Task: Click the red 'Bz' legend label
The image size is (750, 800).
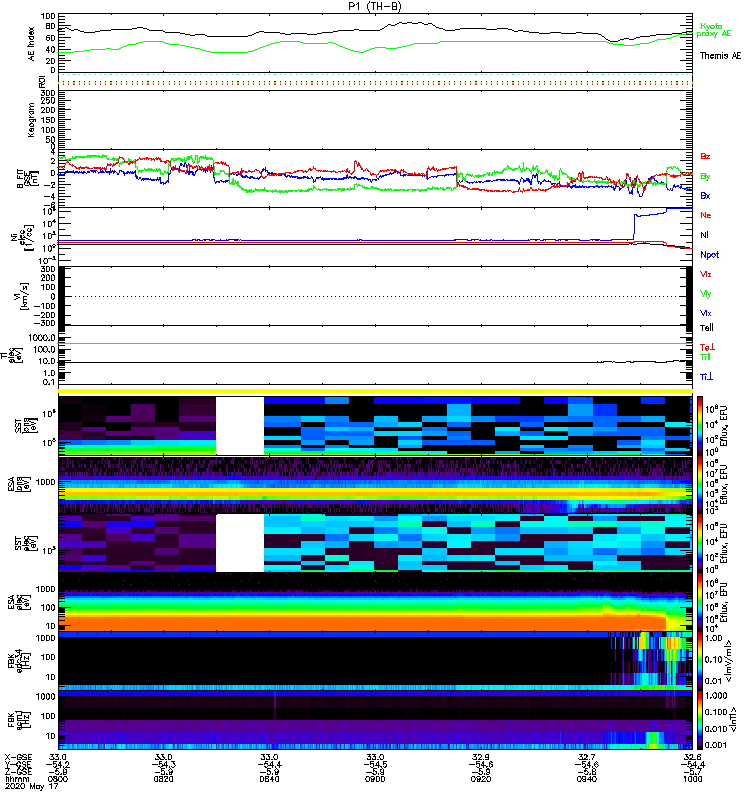Action: (705, 156)
